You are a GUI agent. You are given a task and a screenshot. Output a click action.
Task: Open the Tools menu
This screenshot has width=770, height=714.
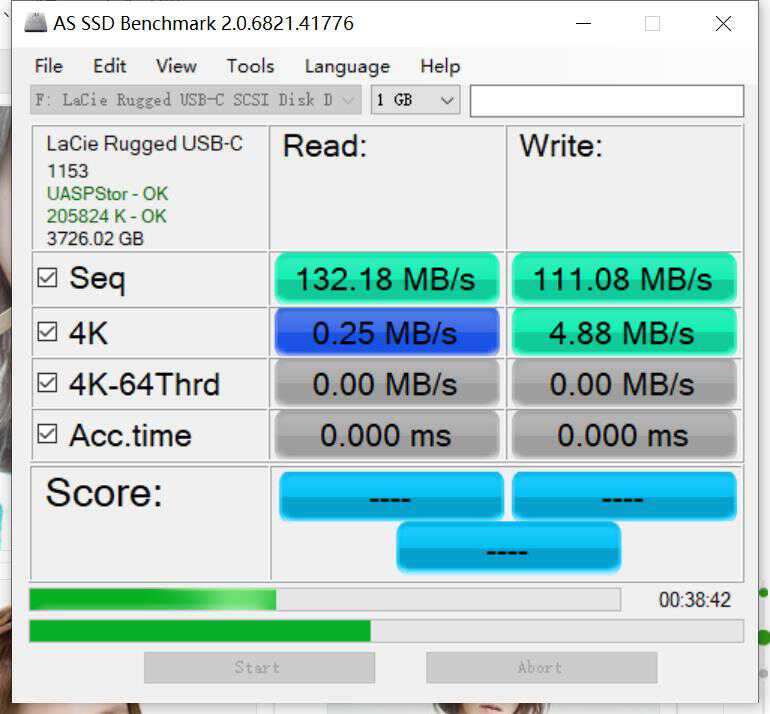(x=250, y=66)
